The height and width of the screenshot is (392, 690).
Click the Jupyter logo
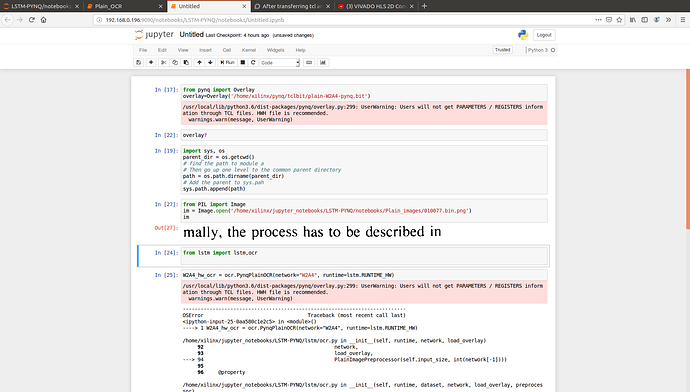[154, 35]
